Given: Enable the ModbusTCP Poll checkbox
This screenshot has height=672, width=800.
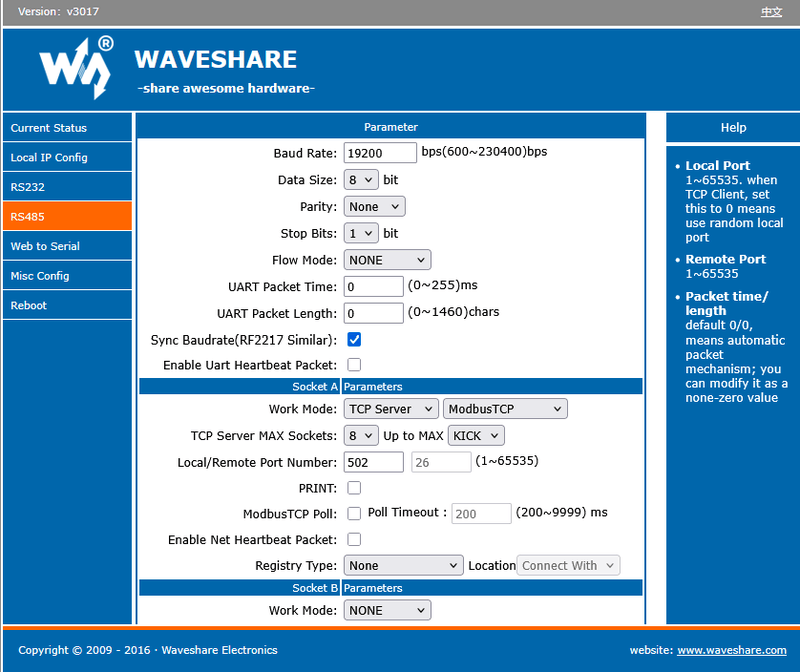Looking at the screenshot, I should pyautogui.click(x=354, y=513).
